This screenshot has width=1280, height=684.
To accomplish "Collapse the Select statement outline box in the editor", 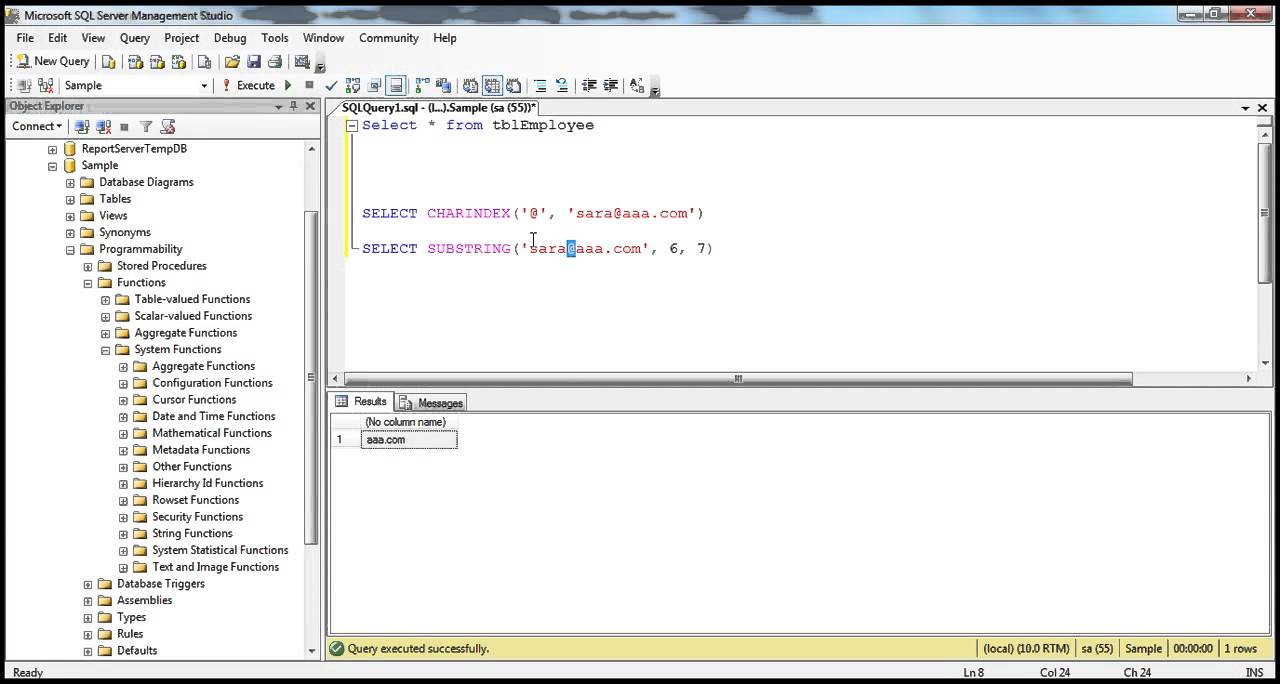I will click(352, 126).
